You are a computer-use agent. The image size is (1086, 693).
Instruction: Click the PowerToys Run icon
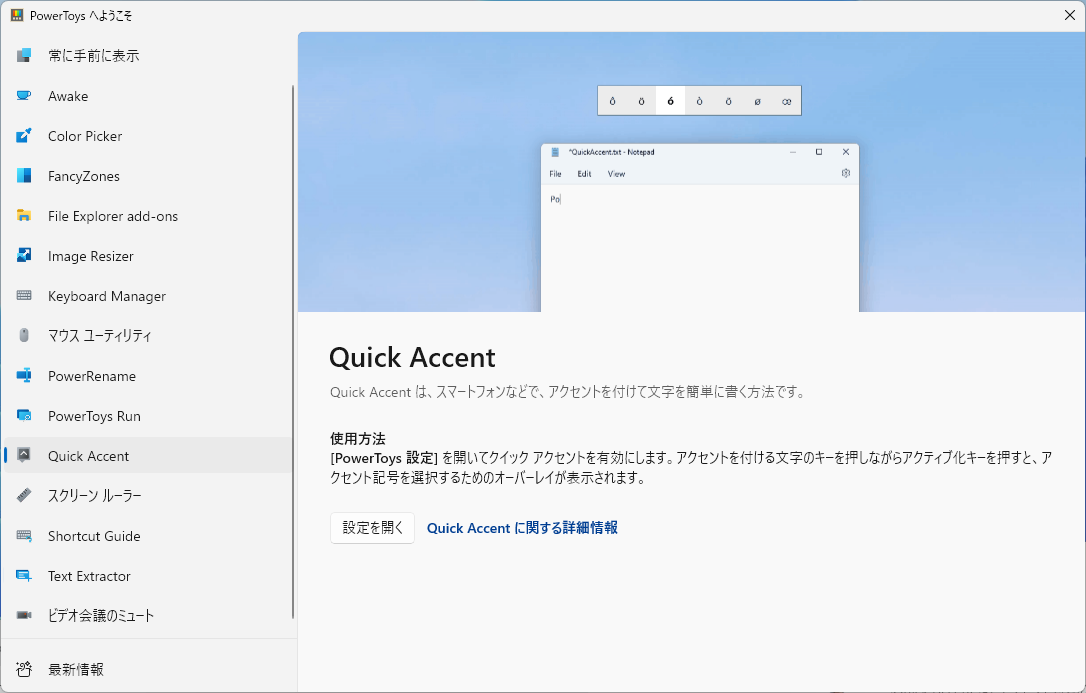(x=24, y=416)
